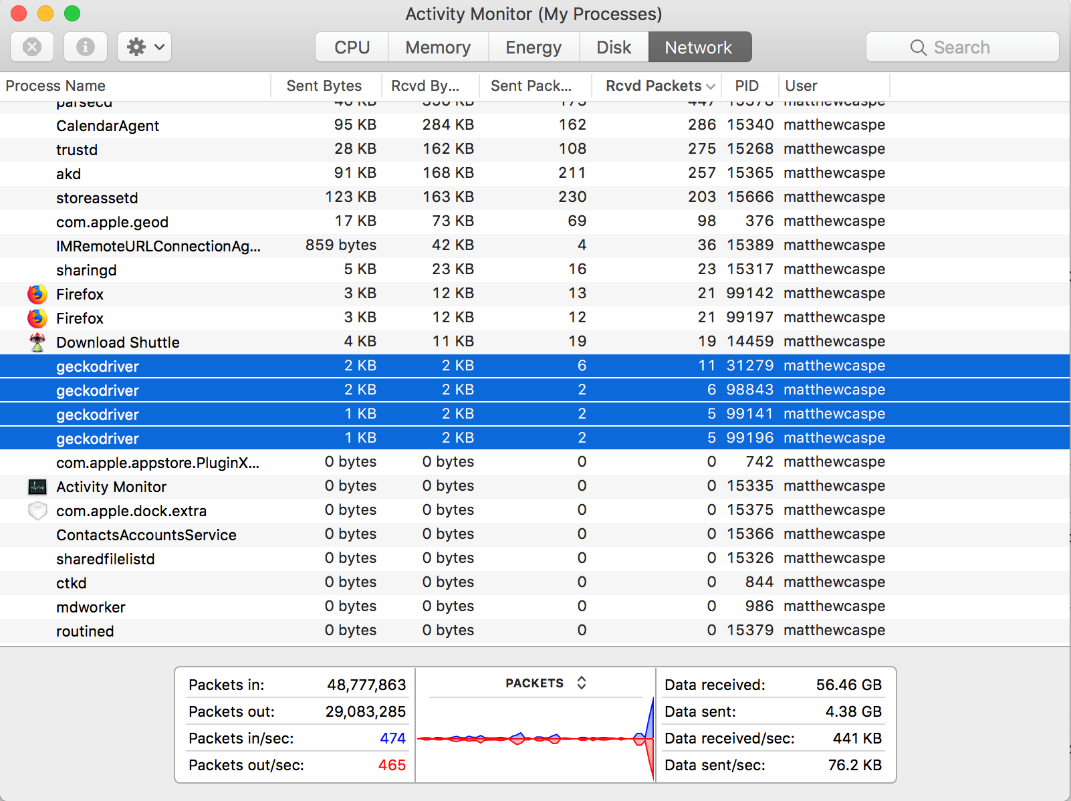Open process info inspector icon
This screenshot has height=801, width=1071.
[86, 47]
